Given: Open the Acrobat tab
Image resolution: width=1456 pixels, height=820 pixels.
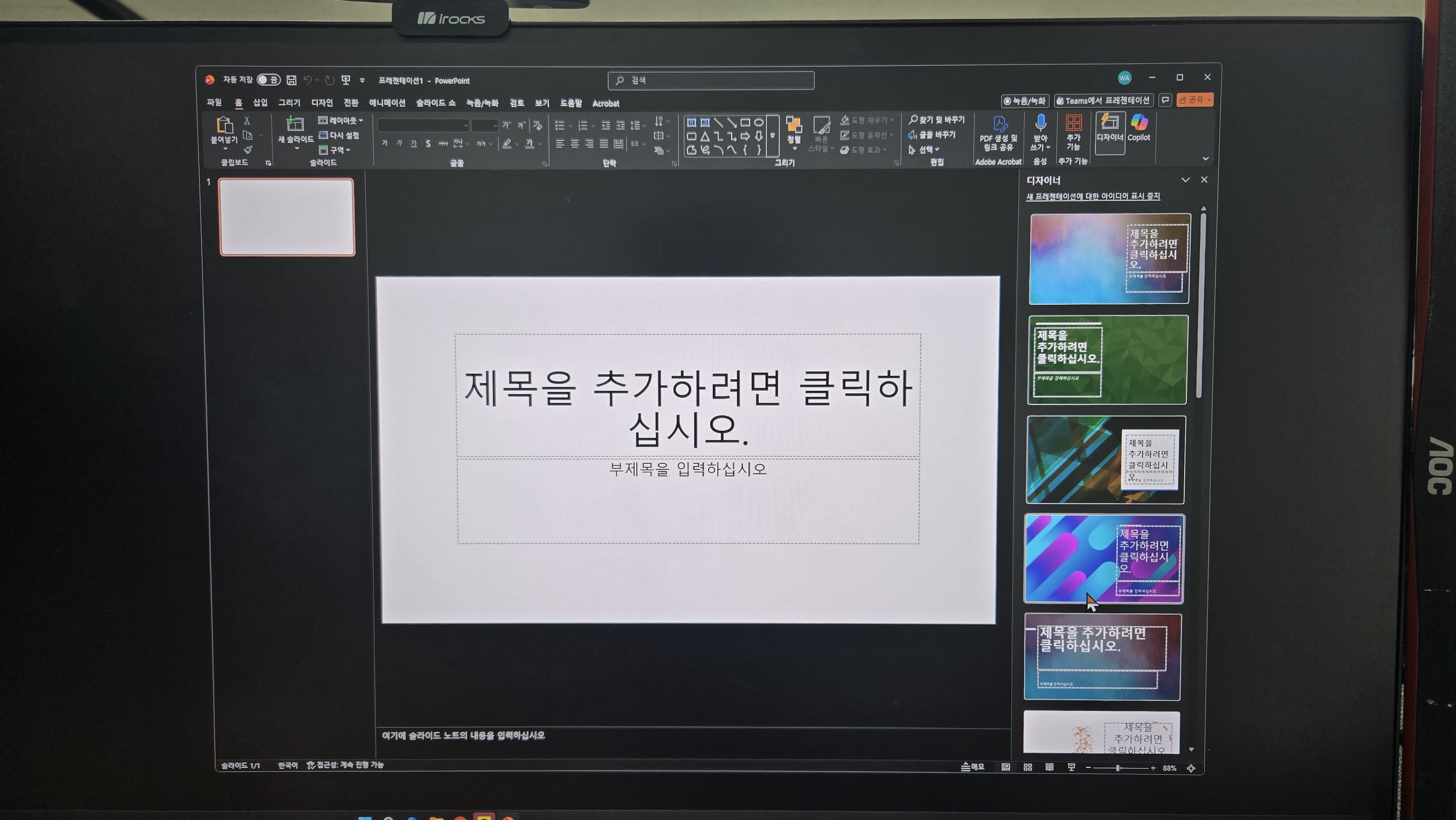Looking at the screenshot, I should point(606,103).
